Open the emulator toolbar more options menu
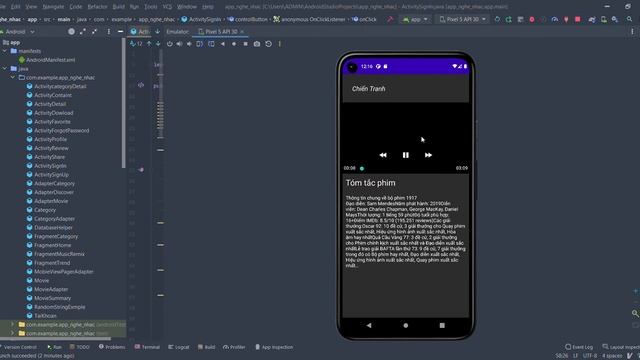Viewport: 640px width, 360px height. coord(280,44)
